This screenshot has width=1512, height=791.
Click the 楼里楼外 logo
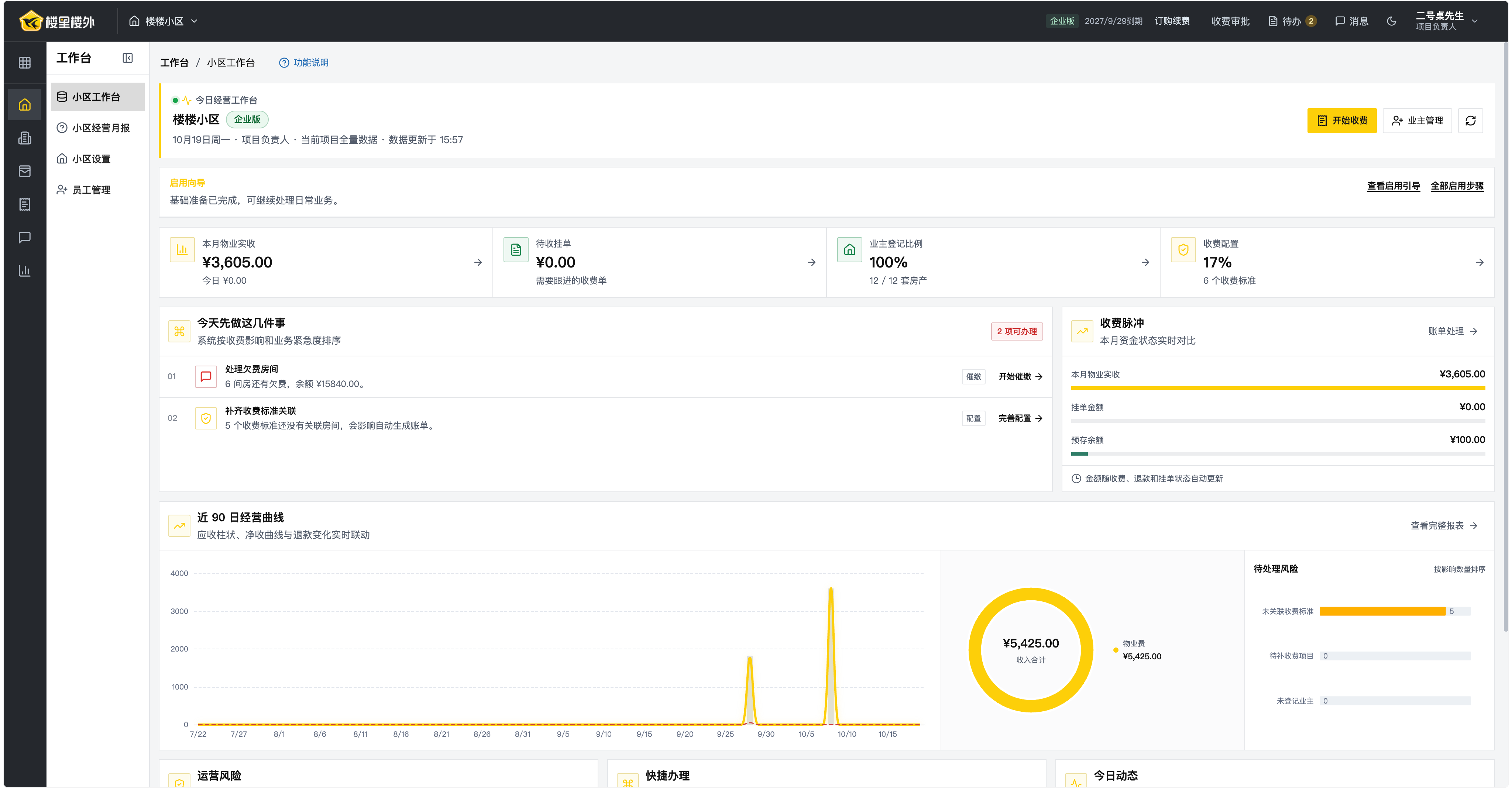click(x=57, y=21)
